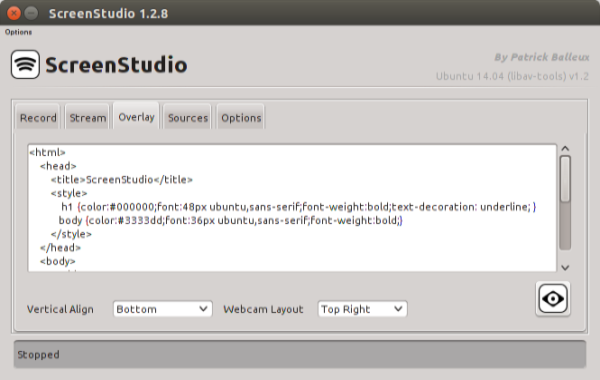Click the eye preview overlay button
The image size is (600, 380).
coord(553,298)
